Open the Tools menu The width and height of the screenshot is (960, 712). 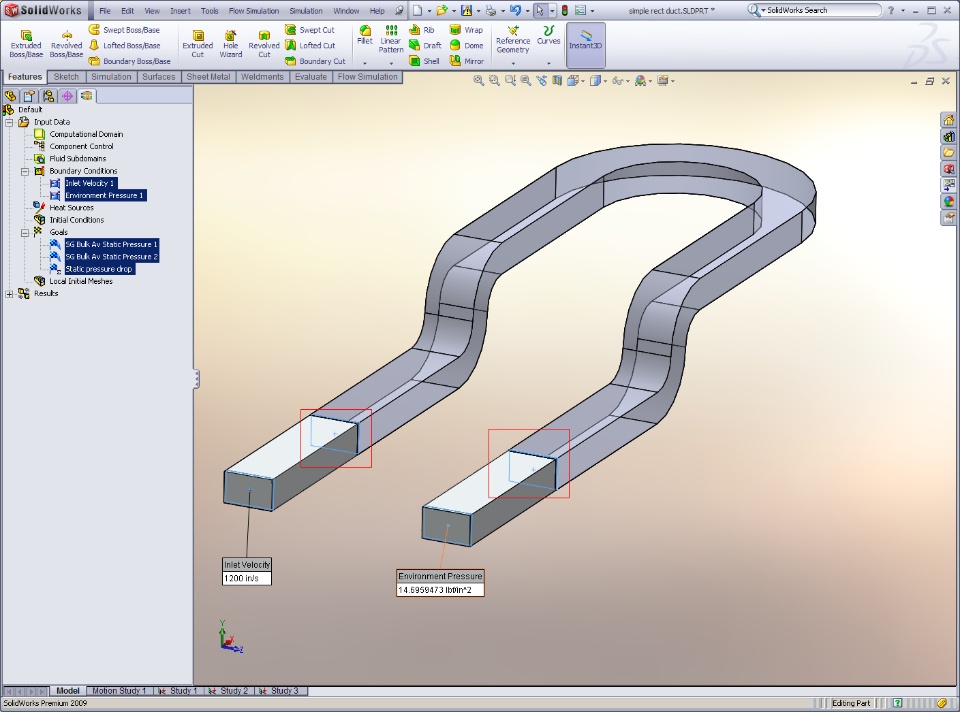click(x=209, y=11)
